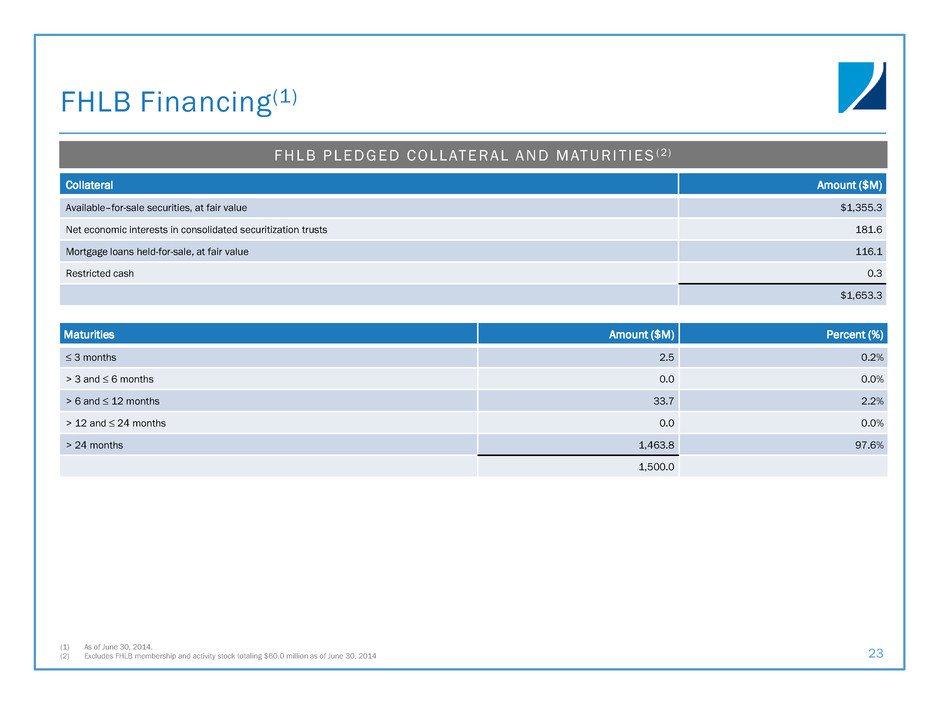Image resolution: width=940 pixels, height=705 pixels.
Task: Click the $1,653.3 collateral total
Action: coord(859,296)
